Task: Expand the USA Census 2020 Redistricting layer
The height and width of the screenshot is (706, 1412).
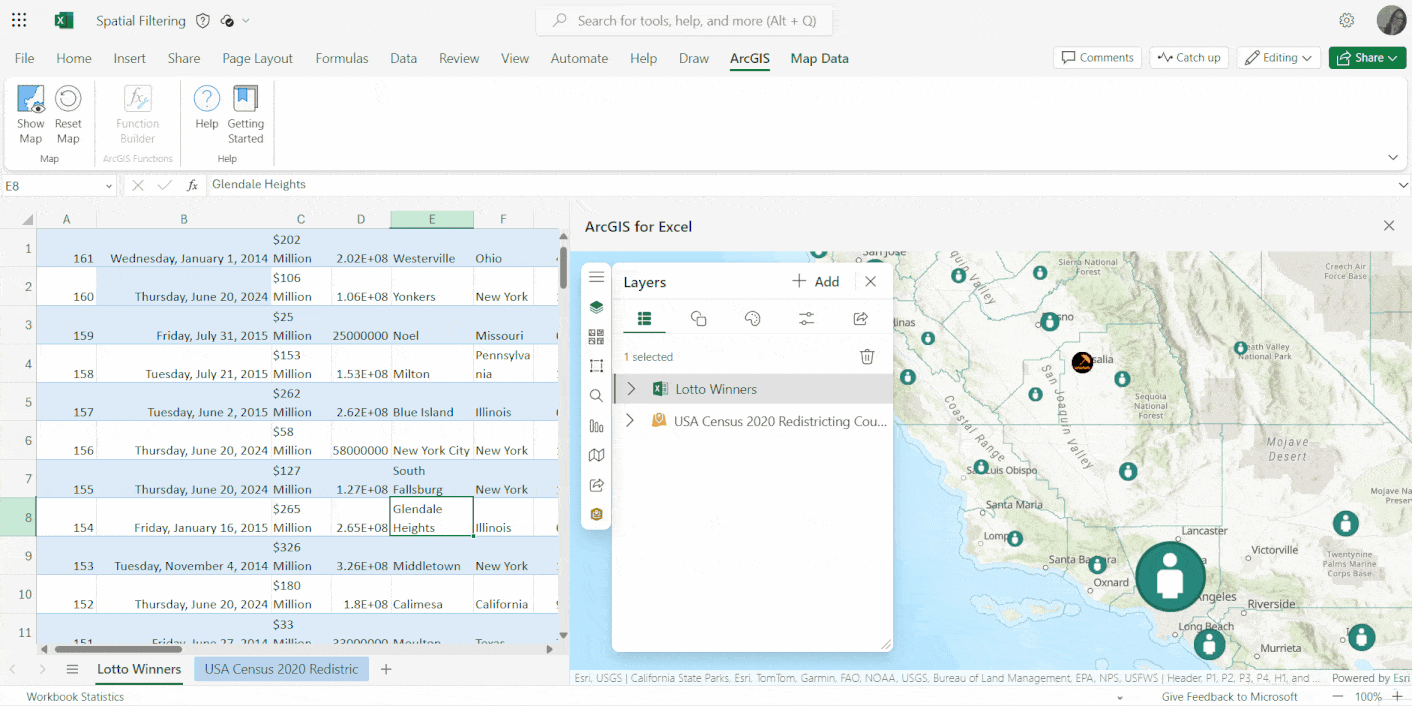Action: pos(631,421)
